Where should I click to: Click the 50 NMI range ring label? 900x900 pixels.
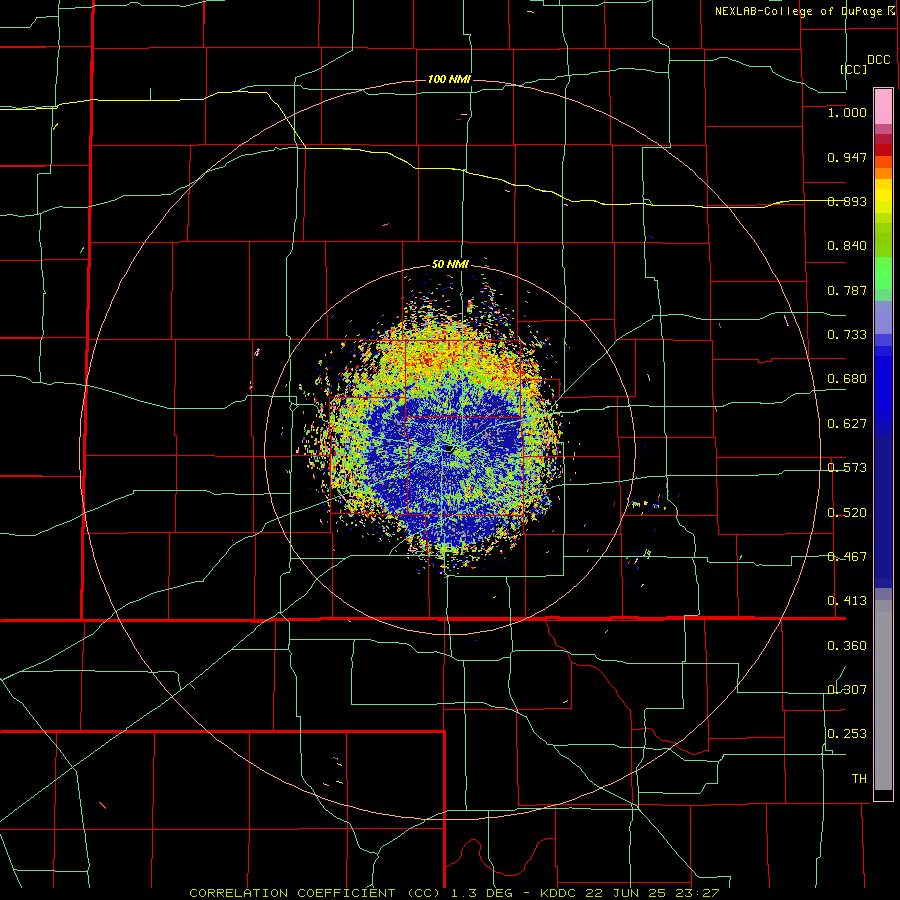[450, 264]
